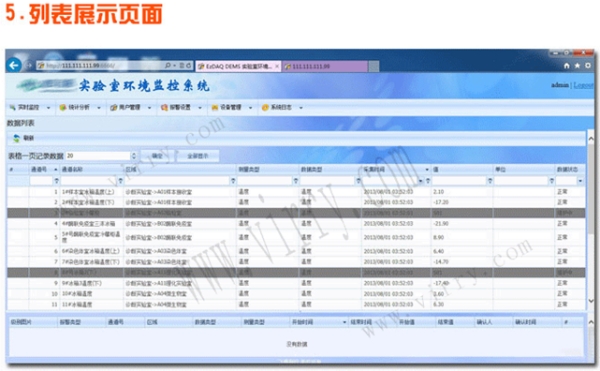Click the browser back arrow button

pos(14,66)
